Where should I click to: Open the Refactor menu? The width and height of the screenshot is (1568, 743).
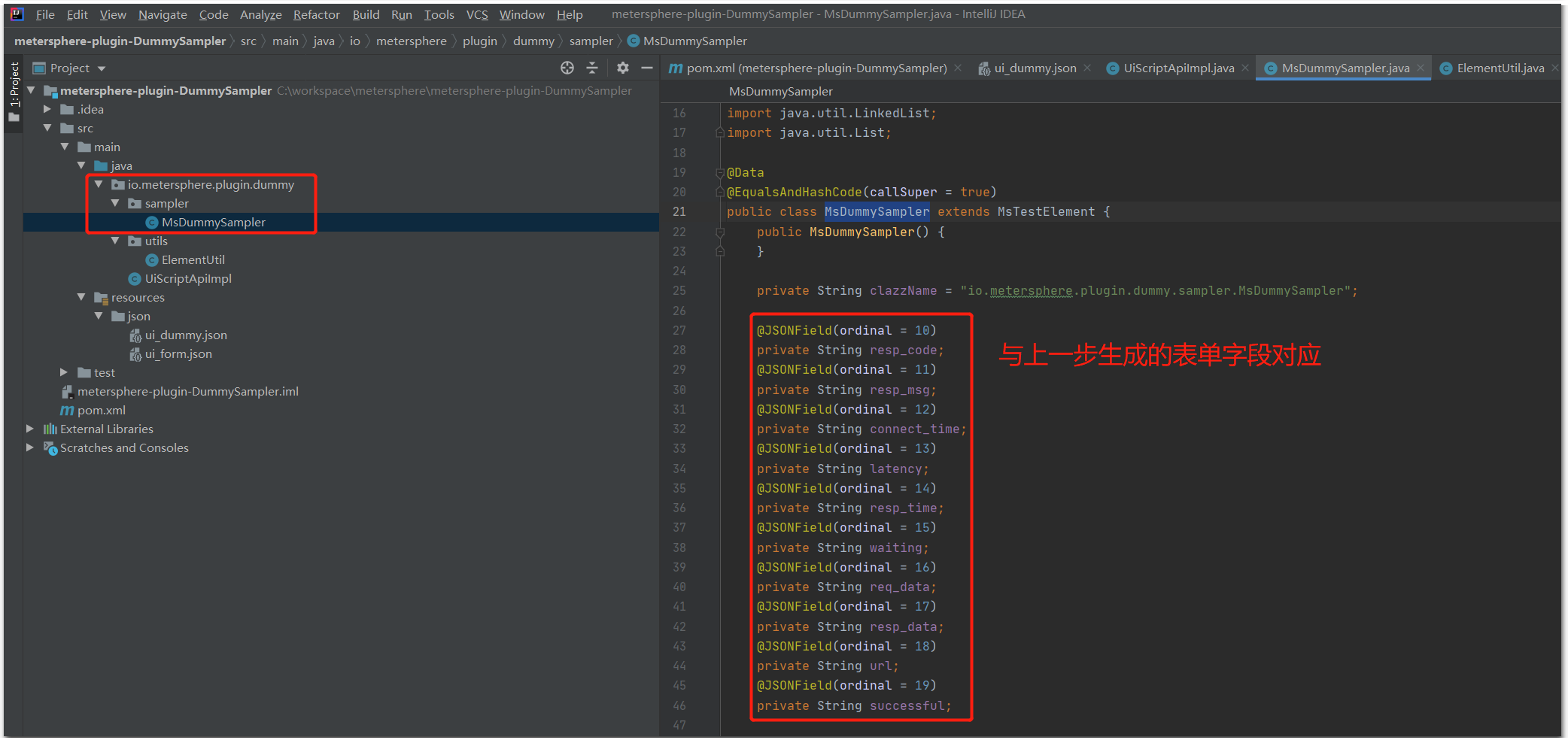tap(316, 14)
